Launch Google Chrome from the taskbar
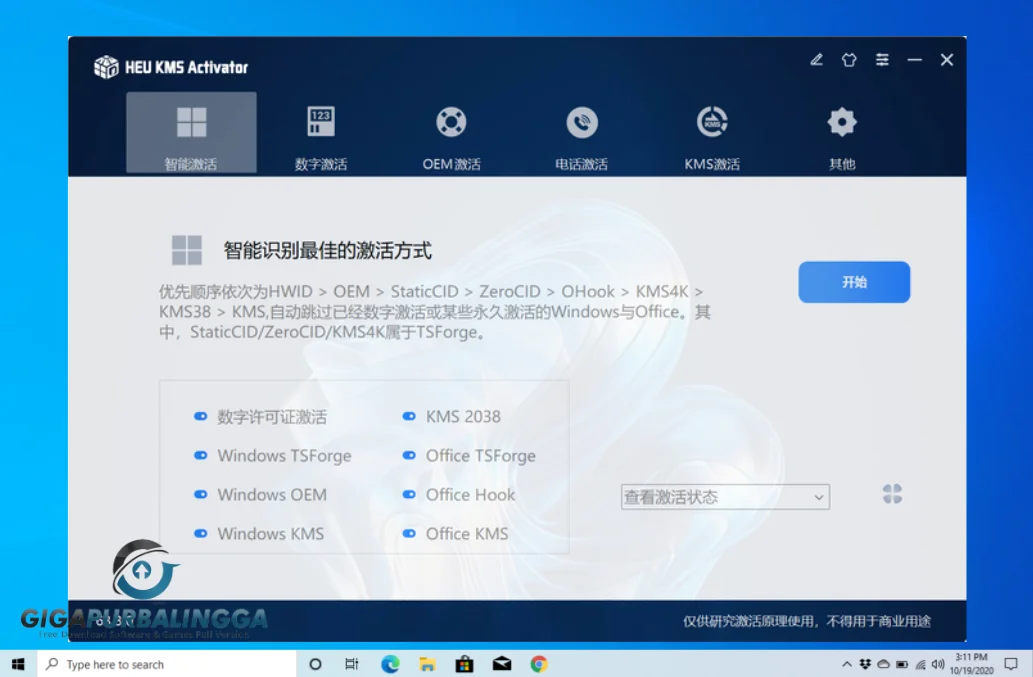Viewport: 1033px width, 677px height. 539,664
